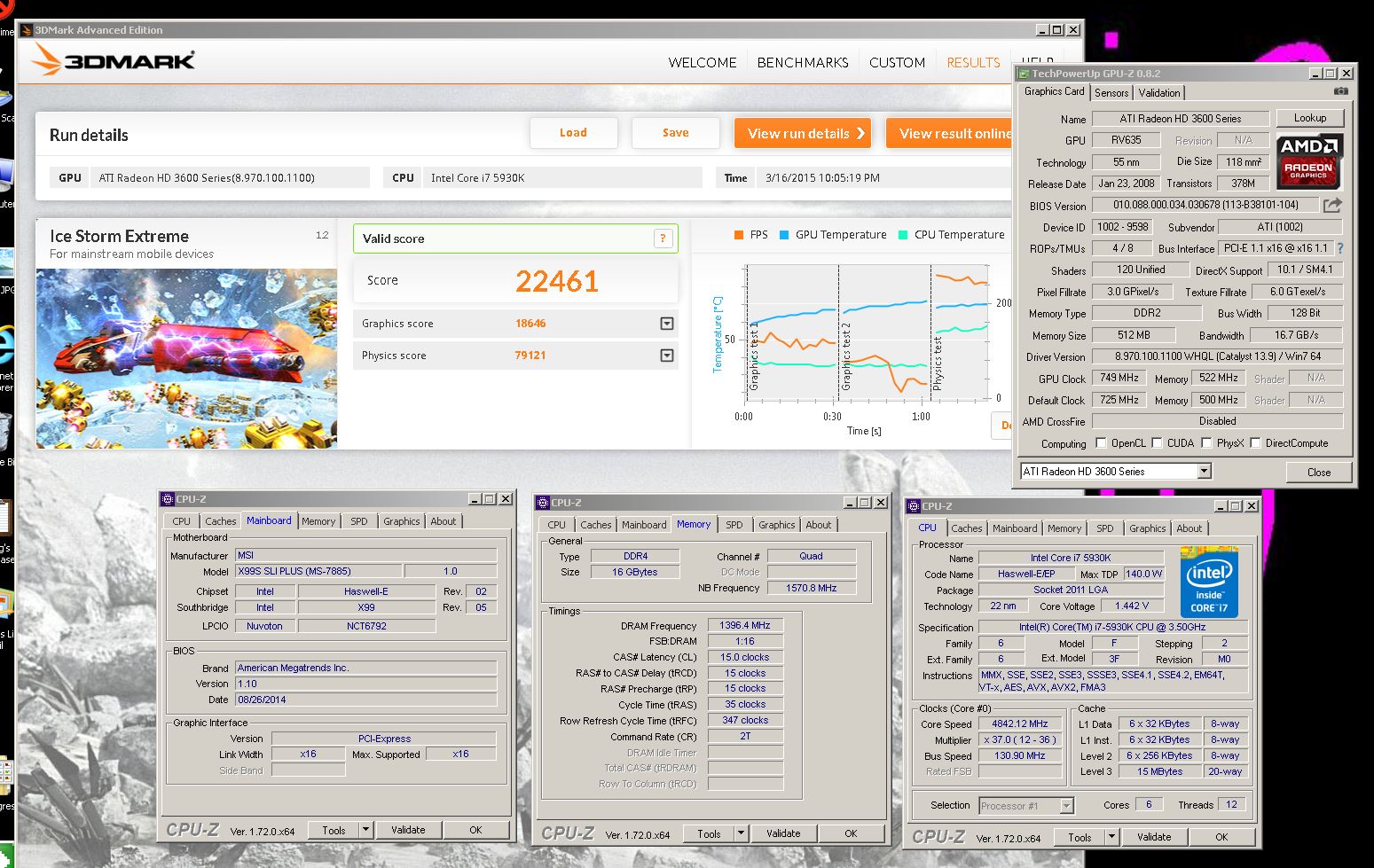Open the GPU selection dropdown in GPU-Z
The image size is (1374, 868).
pyautogui.click(x=1204, y=472)
